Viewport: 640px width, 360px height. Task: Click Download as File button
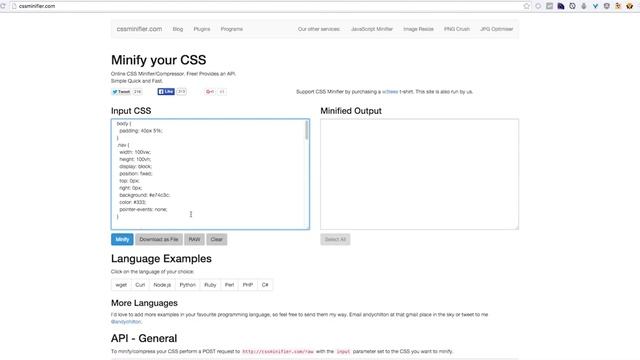point(159,239)
